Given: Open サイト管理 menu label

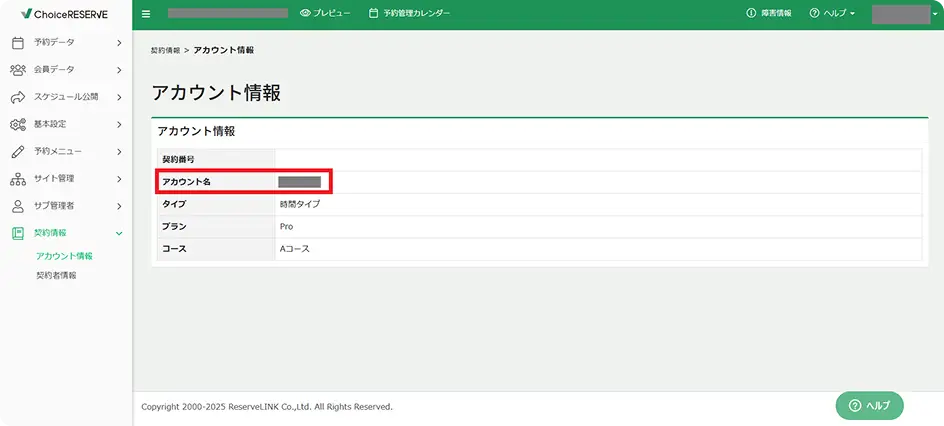Looking at the screenshot, I should [x=54, y=178].
